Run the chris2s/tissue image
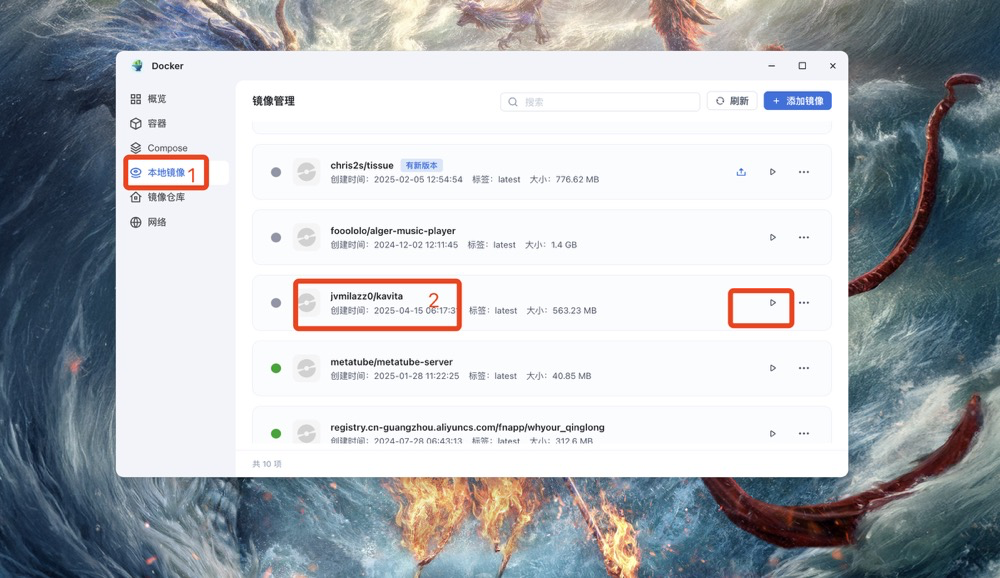Viewport: 1000px width, 578px height. [772, 172]
